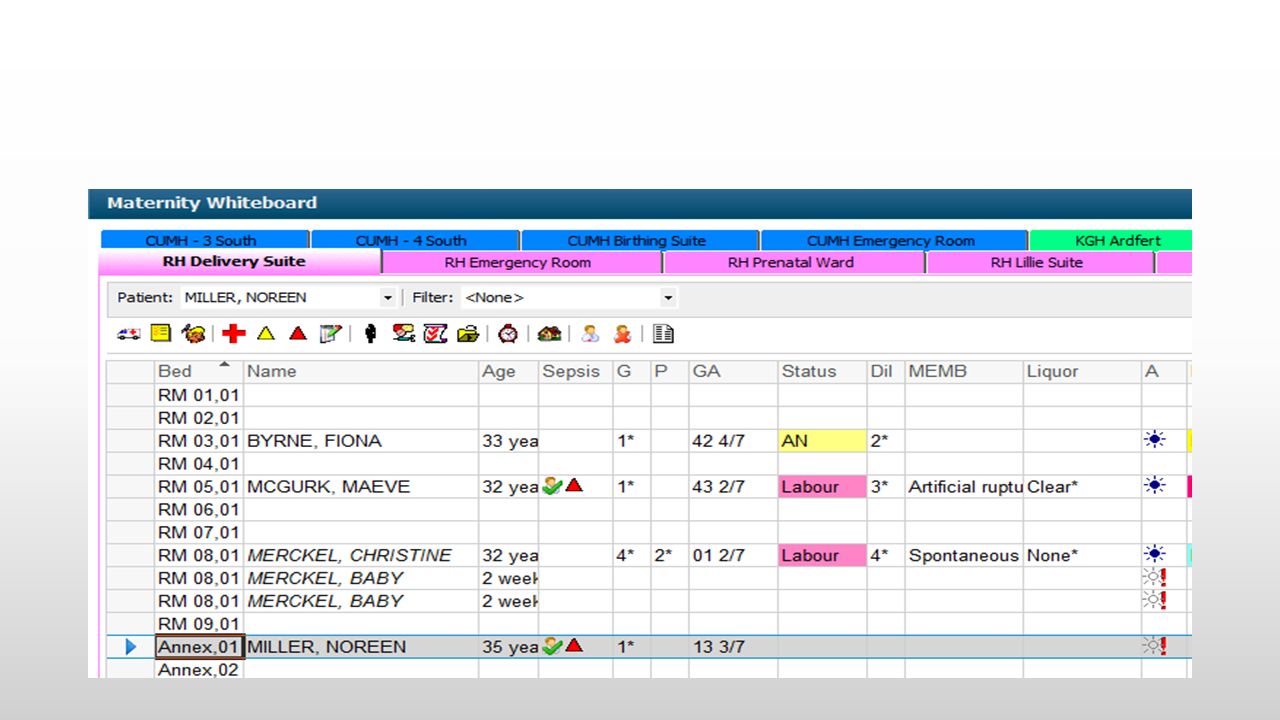Click the yellow triangle toolbar icon
This screenshot has width=1280, height=720.
point(265,334)
